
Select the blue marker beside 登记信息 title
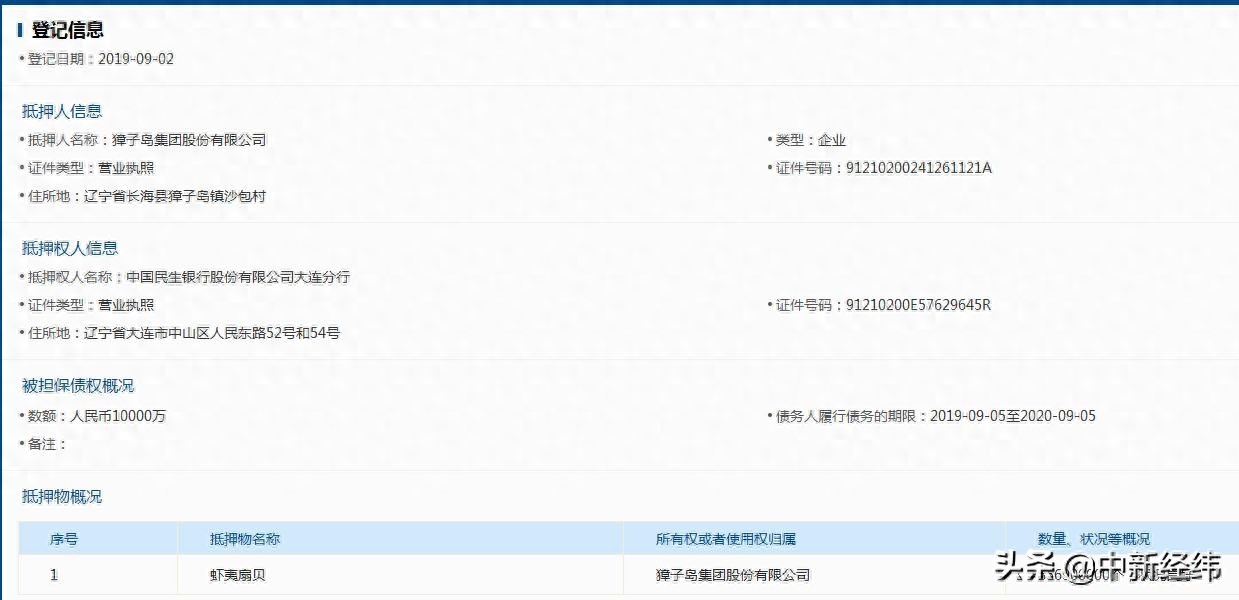22,30
